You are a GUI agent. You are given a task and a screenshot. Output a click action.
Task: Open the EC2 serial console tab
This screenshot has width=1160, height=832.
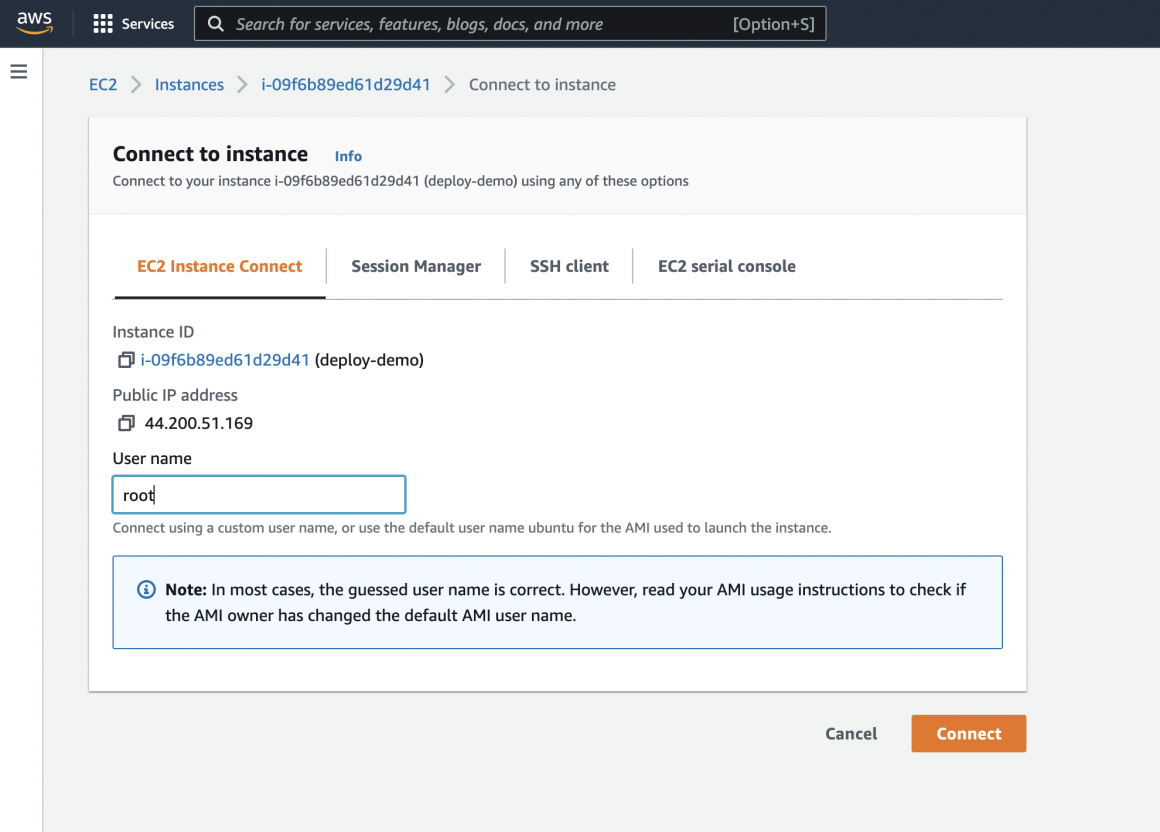tap(727, 266)
